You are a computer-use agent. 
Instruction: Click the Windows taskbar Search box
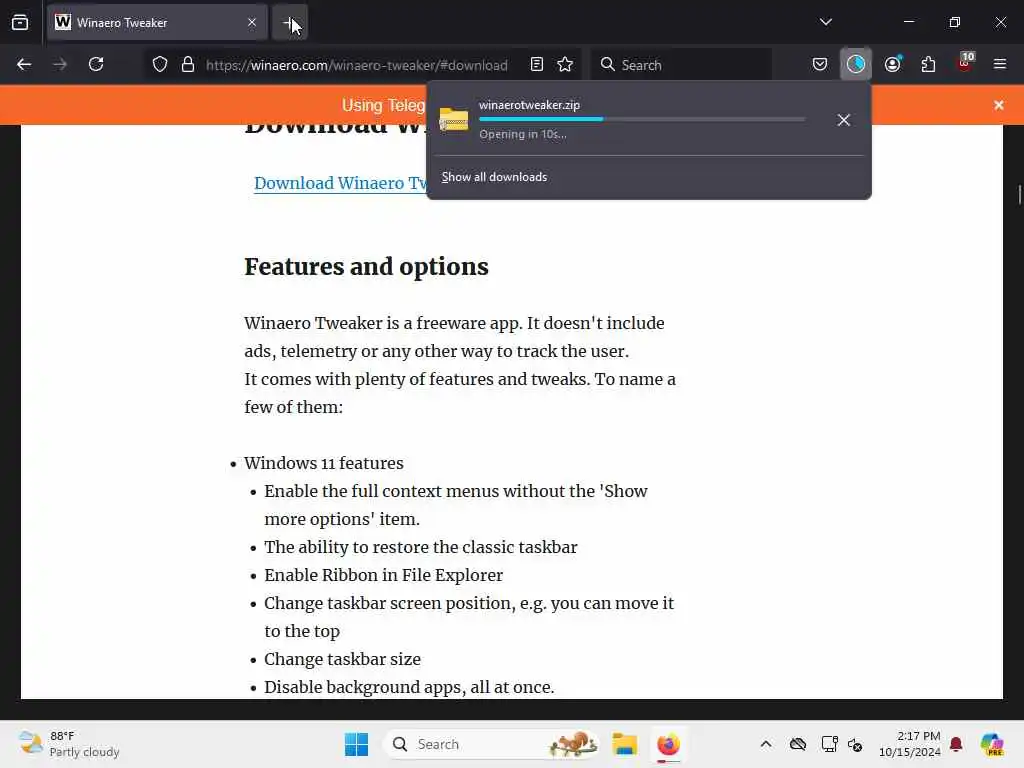[x=492, y=744]
